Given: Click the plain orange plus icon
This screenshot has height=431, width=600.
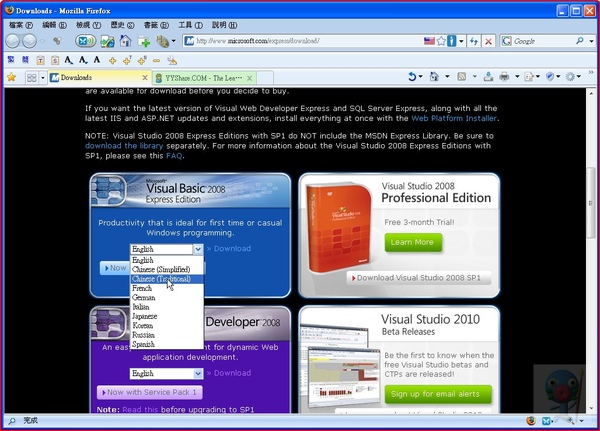Looking at the screenshot, I should tap(112, 60).
